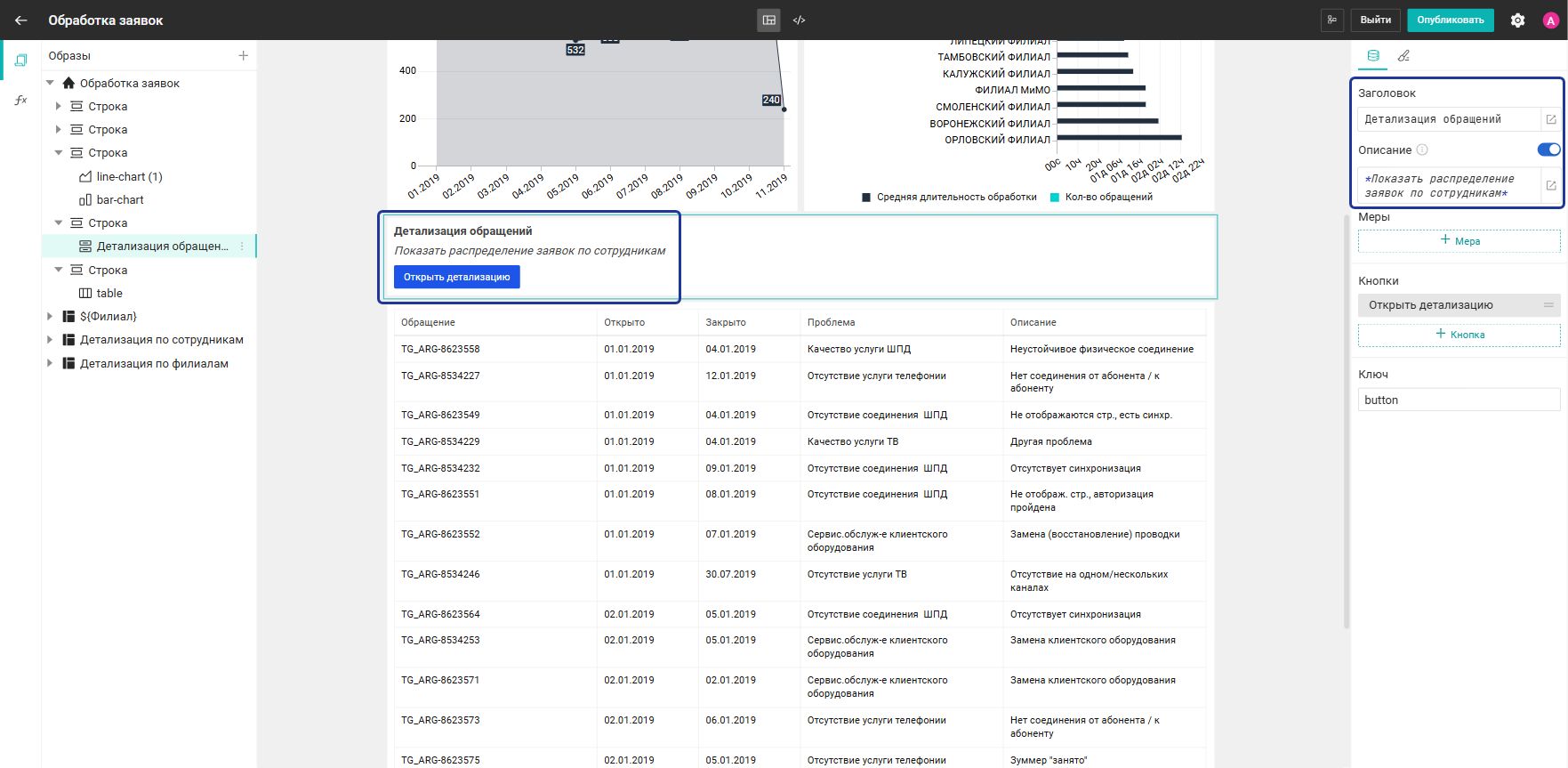Expand the ${Филиал} tree node
The width and height of the screenshot is (1568, 768).
click(x=51, y=316)
